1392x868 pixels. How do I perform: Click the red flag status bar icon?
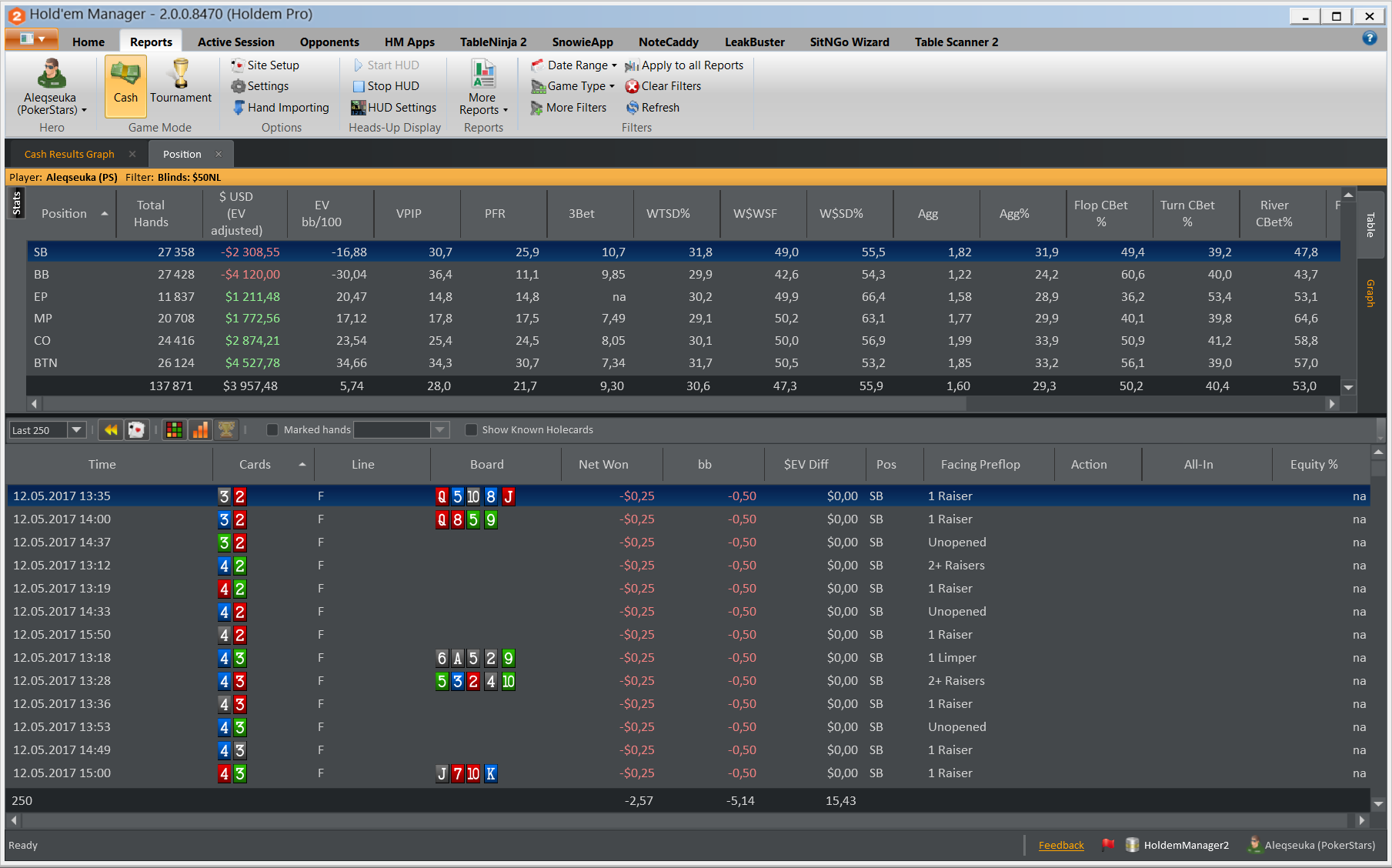coord(1108,845)
